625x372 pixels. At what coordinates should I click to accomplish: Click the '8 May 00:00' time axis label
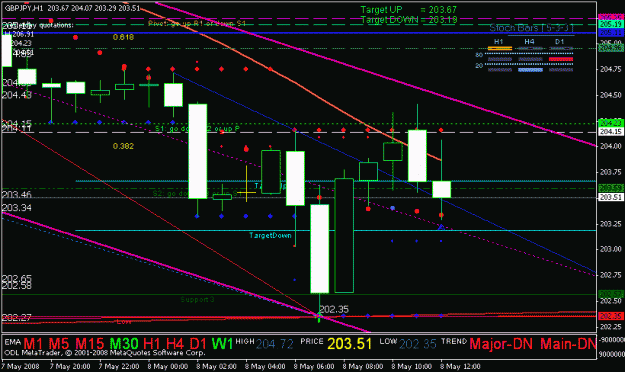click(x=167, y=366)
